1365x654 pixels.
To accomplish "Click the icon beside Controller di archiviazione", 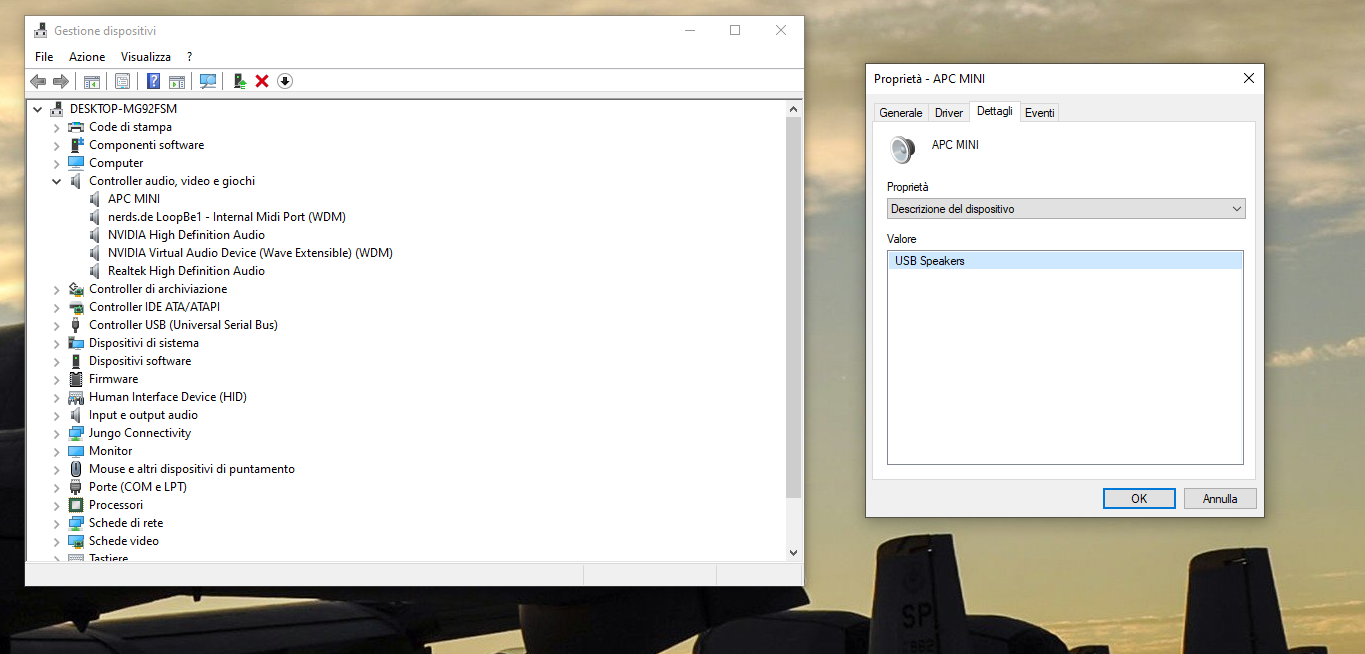I will (76, 289).
